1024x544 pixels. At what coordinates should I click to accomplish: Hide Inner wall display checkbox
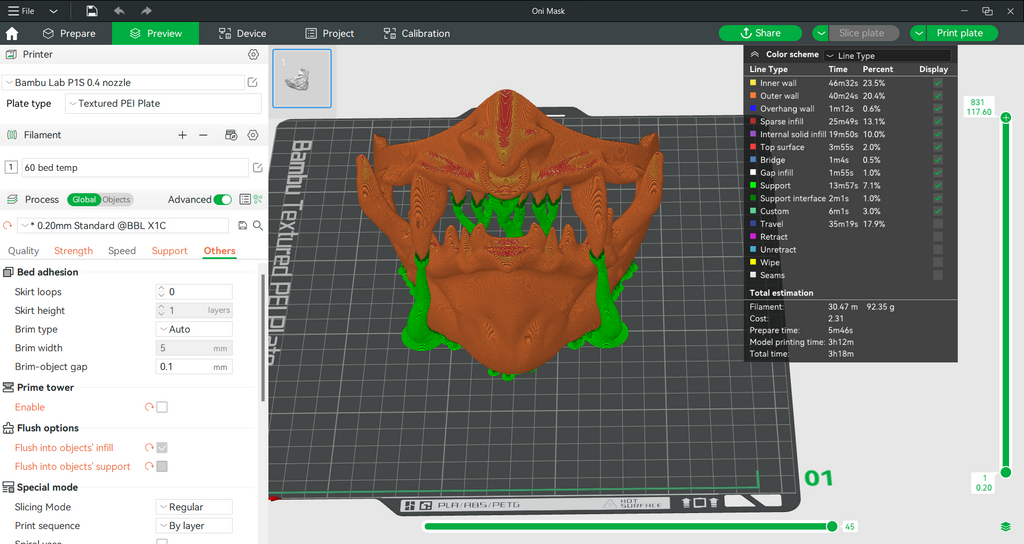tap(938, 83)
